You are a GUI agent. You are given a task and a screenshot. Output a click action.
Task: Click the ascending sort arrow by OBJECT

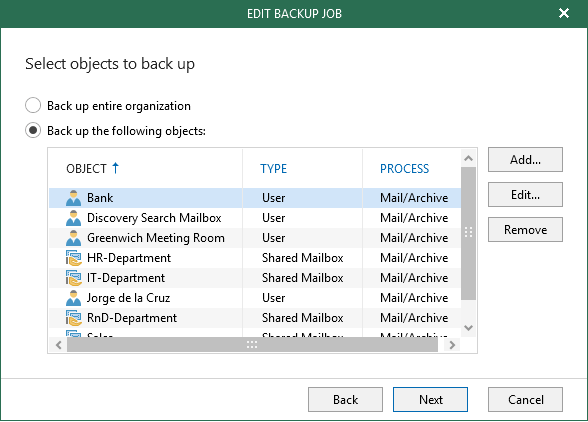pos(116,168)
